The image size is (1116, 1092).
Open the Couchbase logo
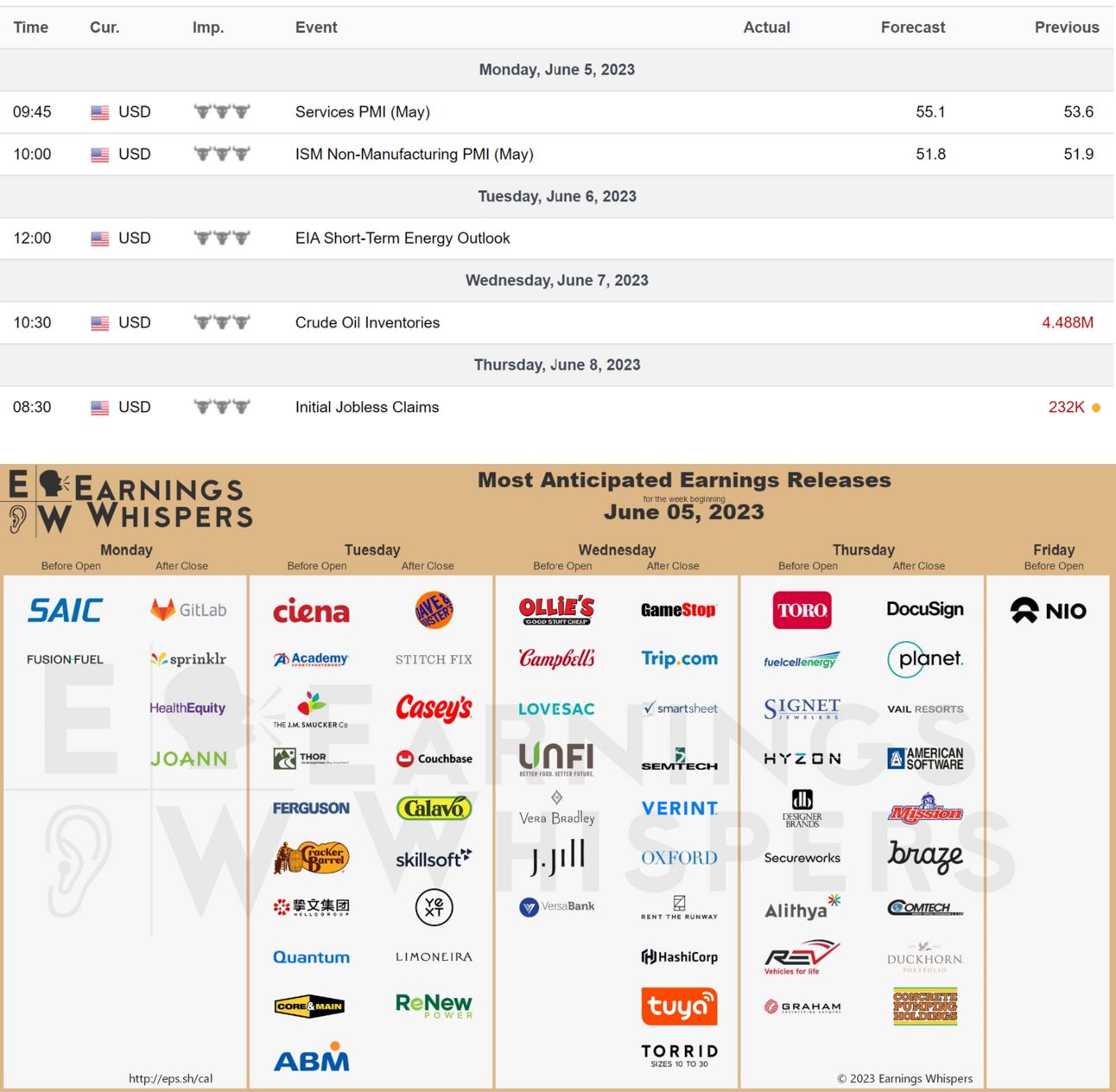pyautogui.click(x=434, y=759)
